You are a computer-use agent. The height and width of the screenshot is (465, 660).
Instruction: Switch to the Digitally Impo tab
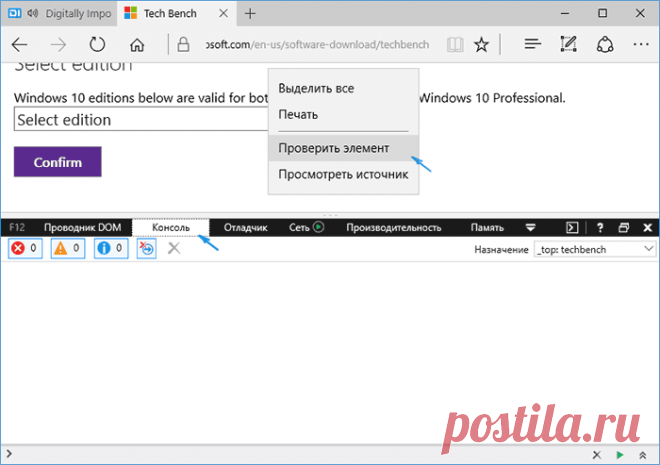(59, 13)
